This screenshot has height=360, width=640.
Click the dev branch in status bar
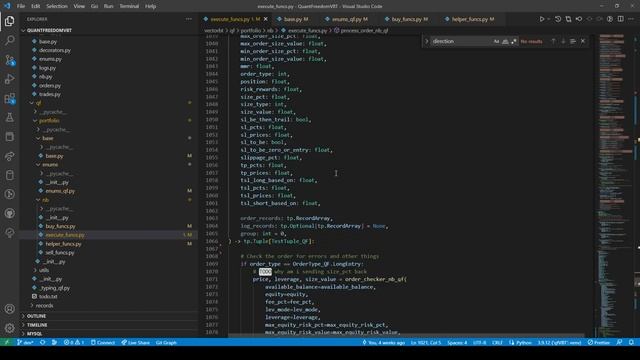click(x=25, y=342)
